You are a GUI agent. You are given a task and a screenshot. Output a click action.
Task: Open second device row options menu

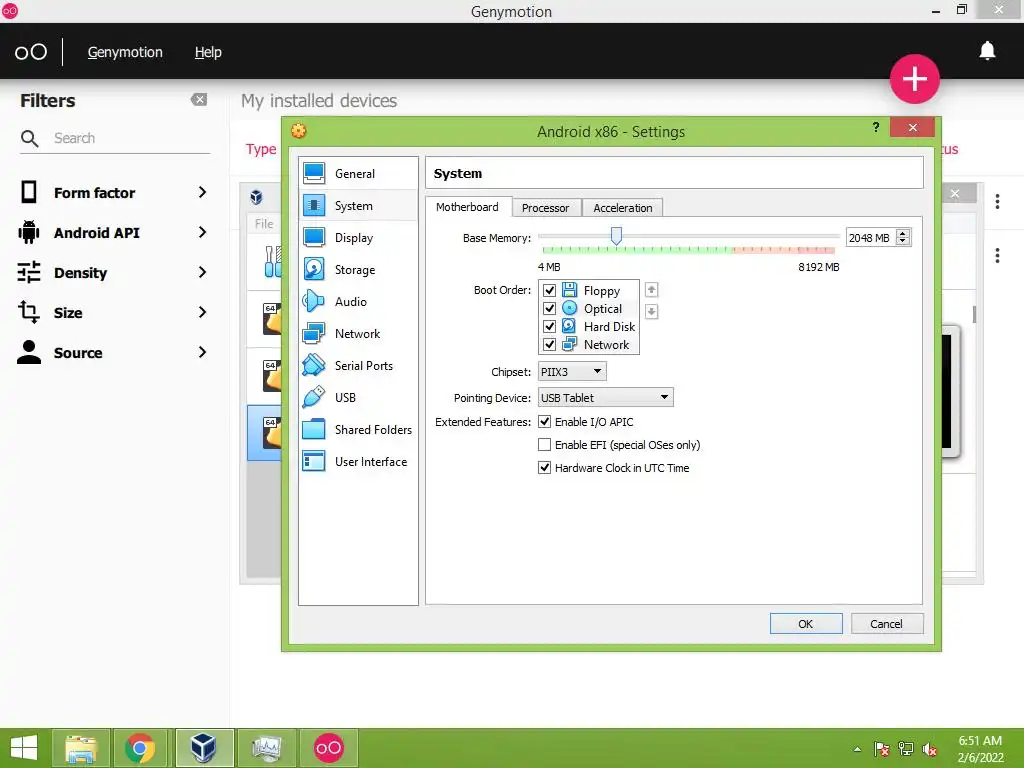(x=997, y=255)
